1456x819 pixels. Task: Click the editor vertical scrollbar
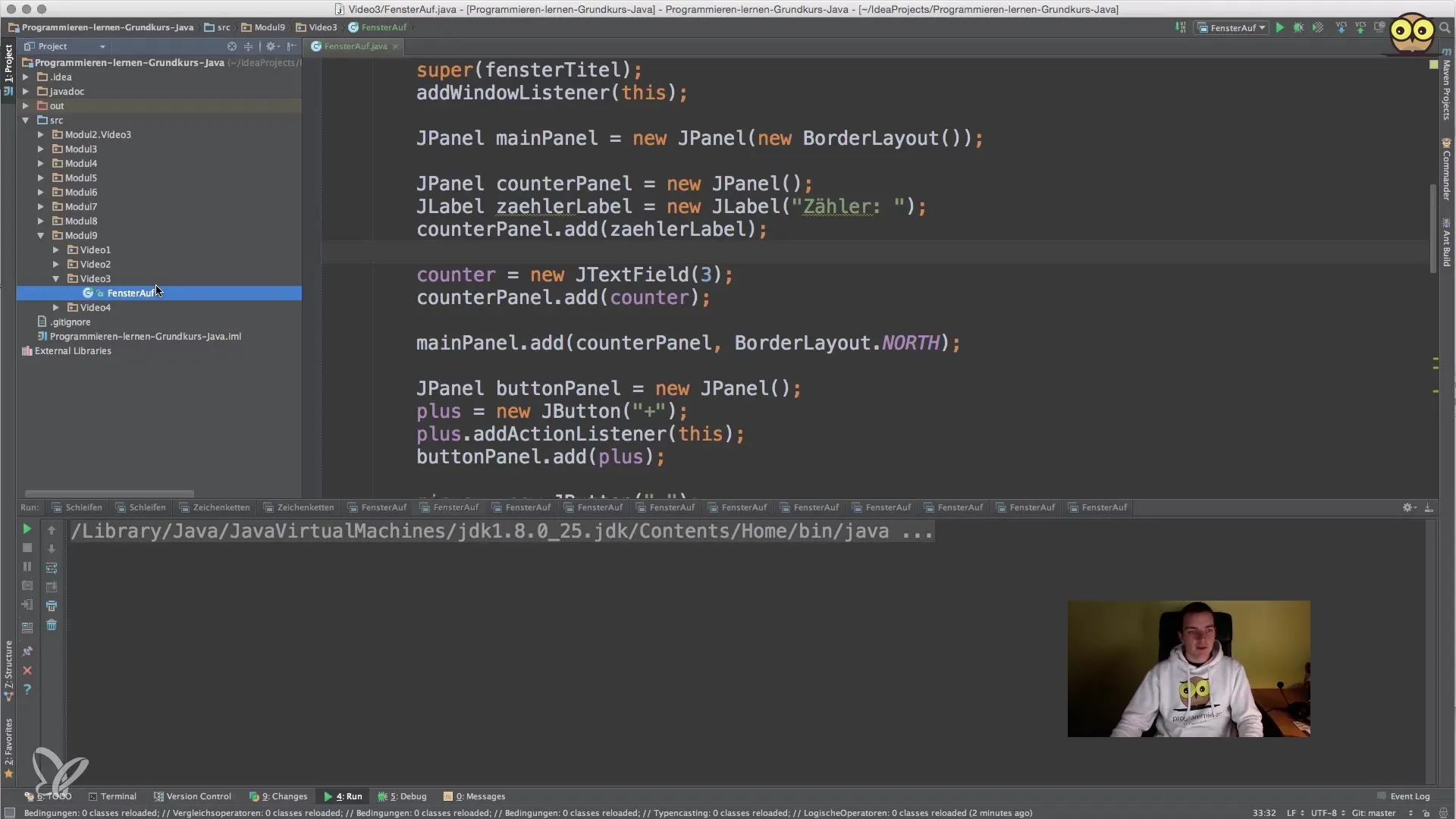[x=1432, y=227]
